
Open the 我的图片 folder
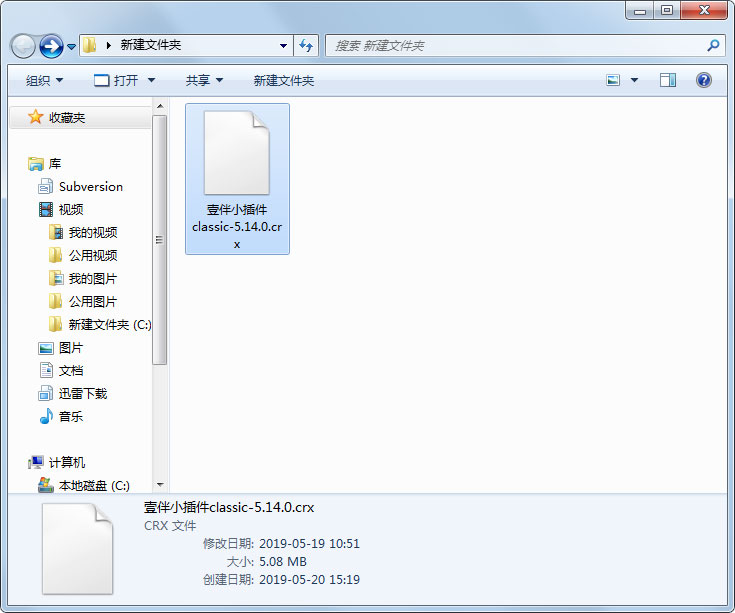click(93, 278)
